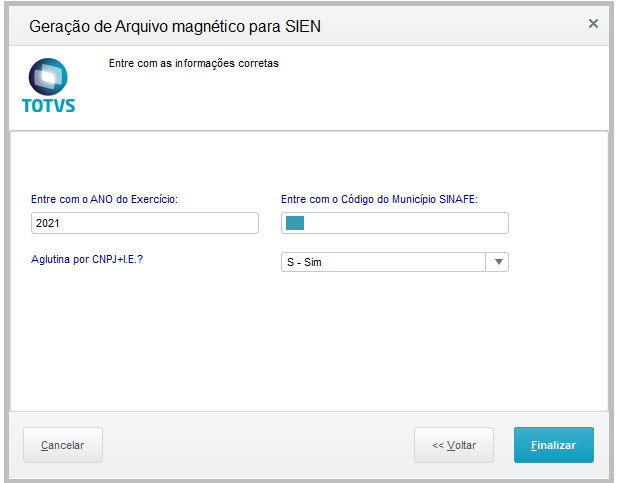This screenshot has height=483, width=618.
Task: Click the 2021 value in the year field
Action: pyautogui.click(x=48, y=223)
